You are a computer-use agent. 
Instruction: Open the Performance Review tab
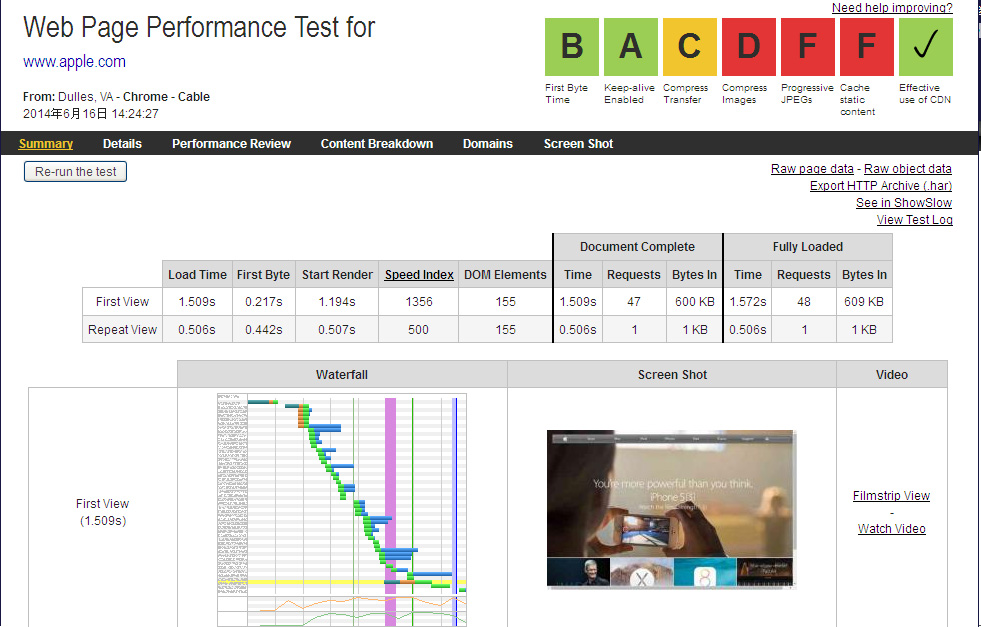pyautogui.click(x=231, y=143)
